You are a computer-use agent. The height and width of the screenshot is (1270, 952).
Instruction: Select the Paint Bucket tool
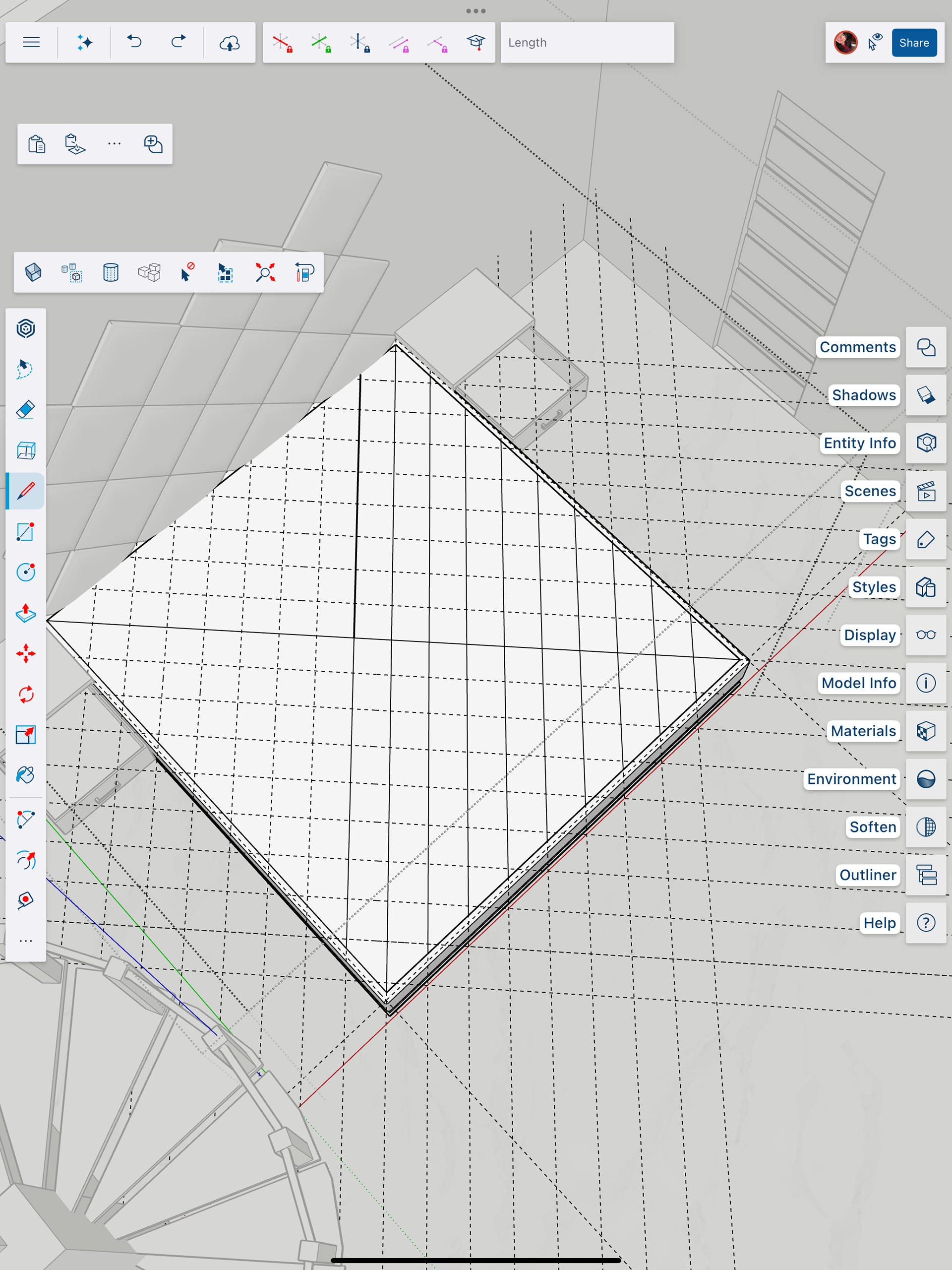tap(25, 775)
